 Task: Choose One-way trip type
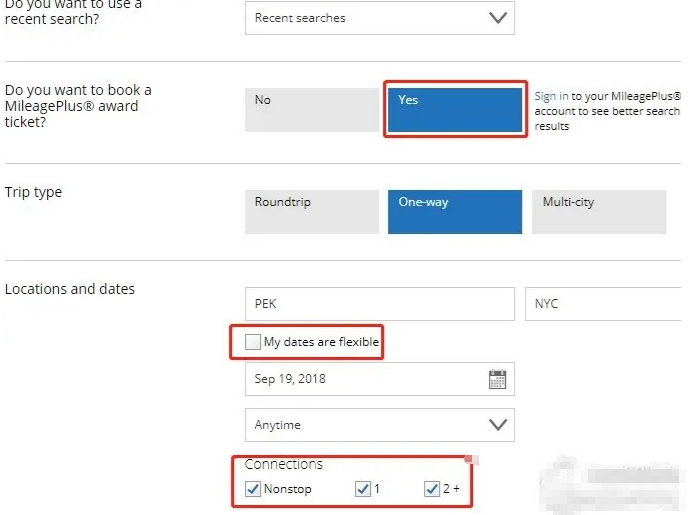(x=455, y=212)
